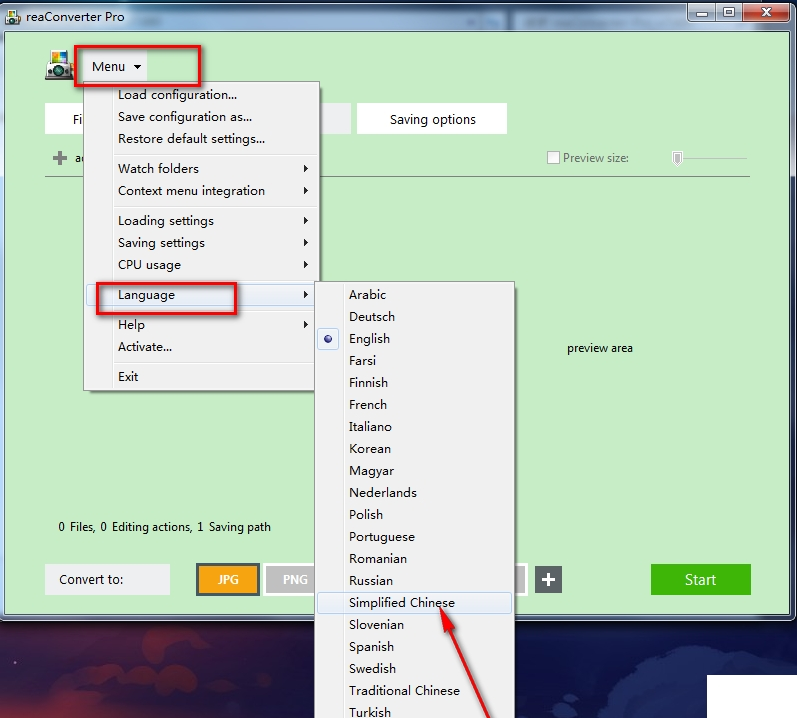797x718 pixels.
Task: Choose Russian from language list
Action: [x=414, y=581]
